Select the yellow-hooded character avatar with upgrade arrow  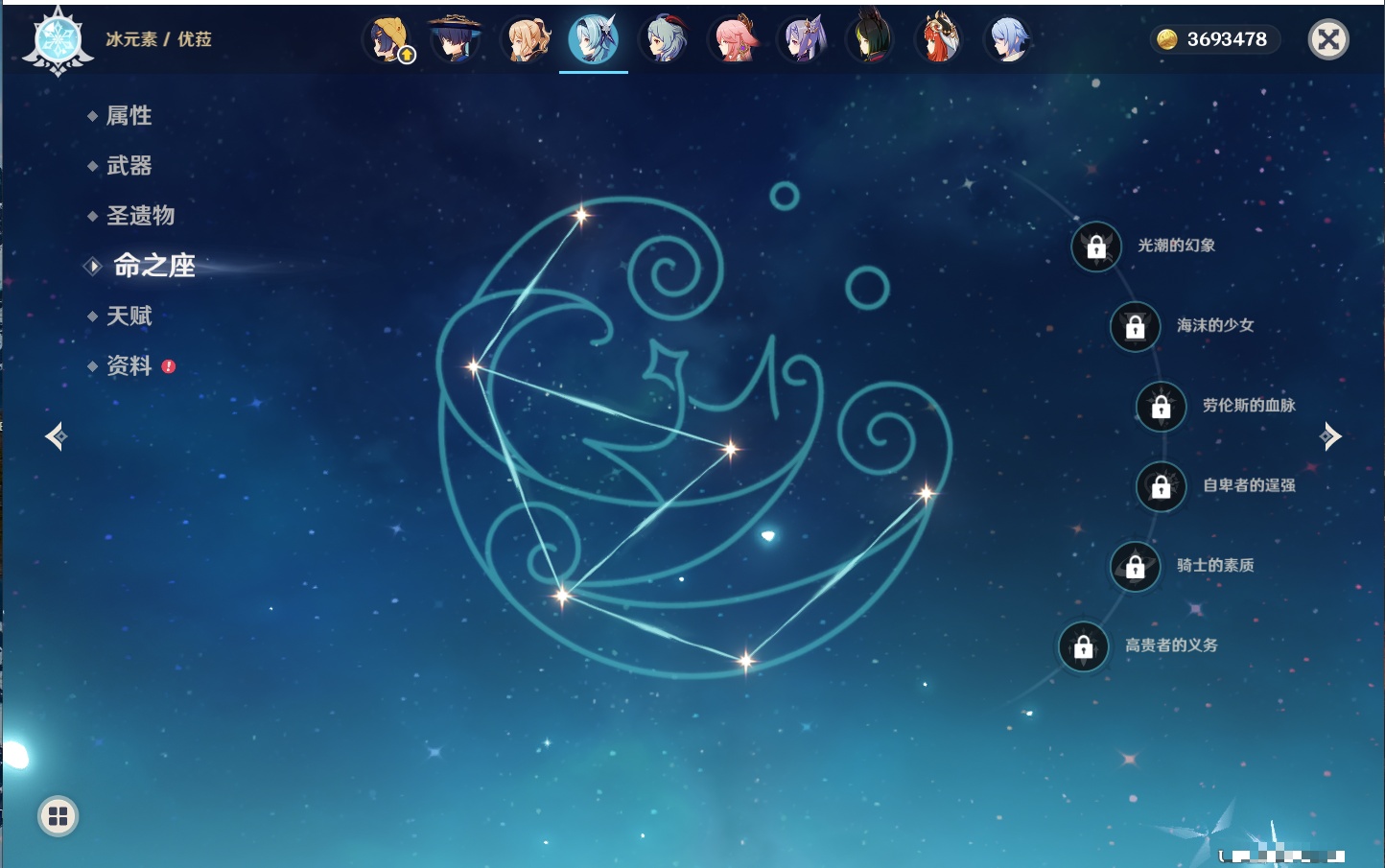(387, 39)
